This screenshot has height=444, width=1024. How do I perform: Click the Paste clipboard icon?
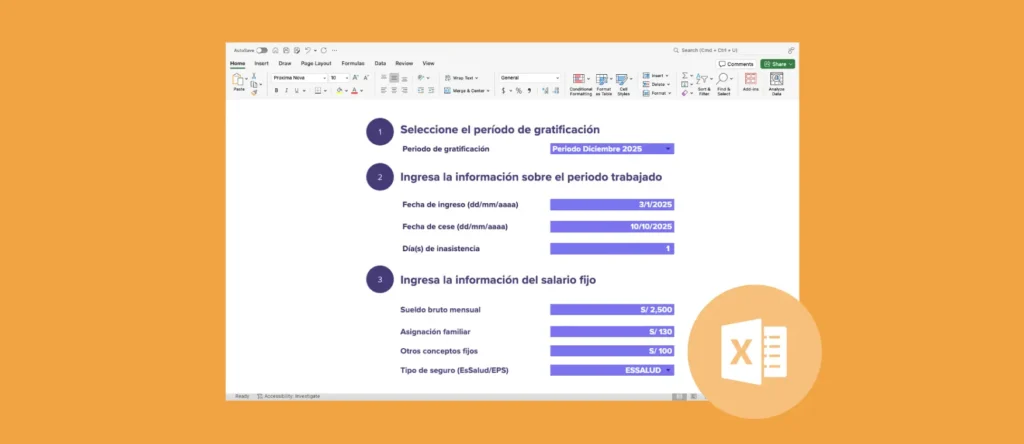239,81
